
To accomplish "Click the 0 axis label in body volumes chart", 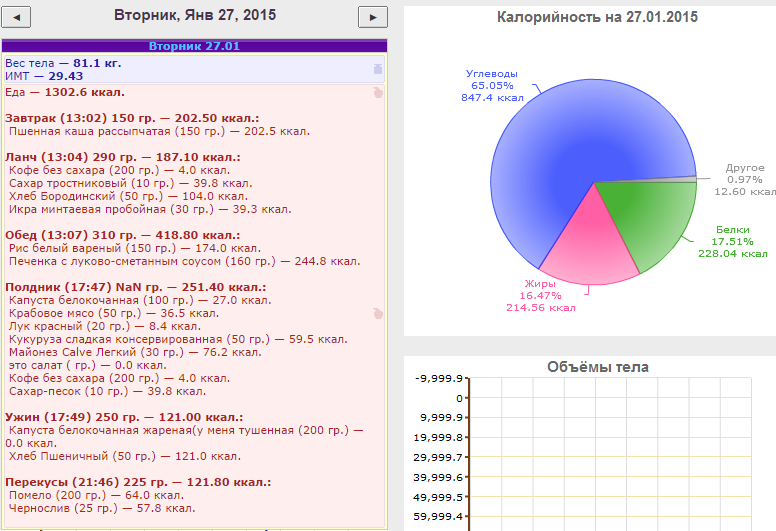I will point(459,398).
